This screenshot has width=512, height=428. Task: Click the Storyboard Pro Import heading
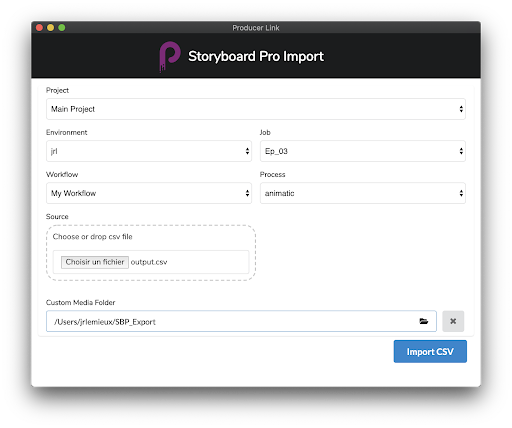(x=256, y=56)
